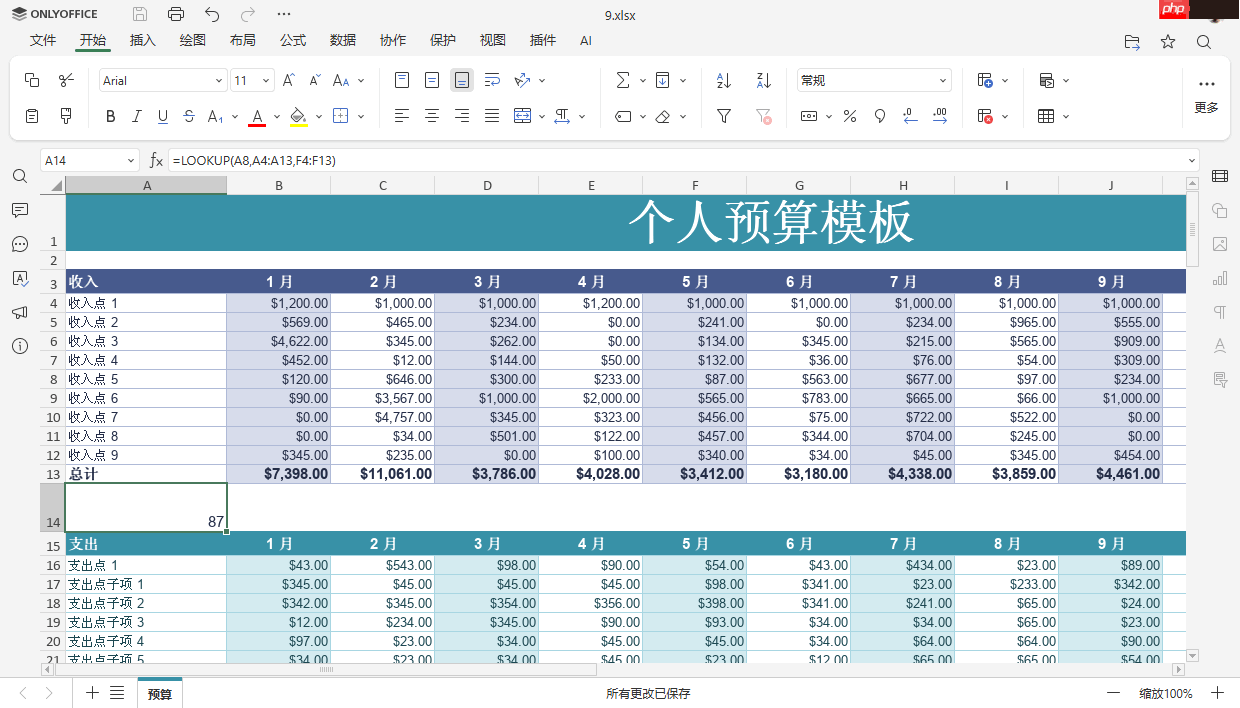1240x708 pixels.
Task: Click the red font color swatch
Action: [x=257, y=117]
